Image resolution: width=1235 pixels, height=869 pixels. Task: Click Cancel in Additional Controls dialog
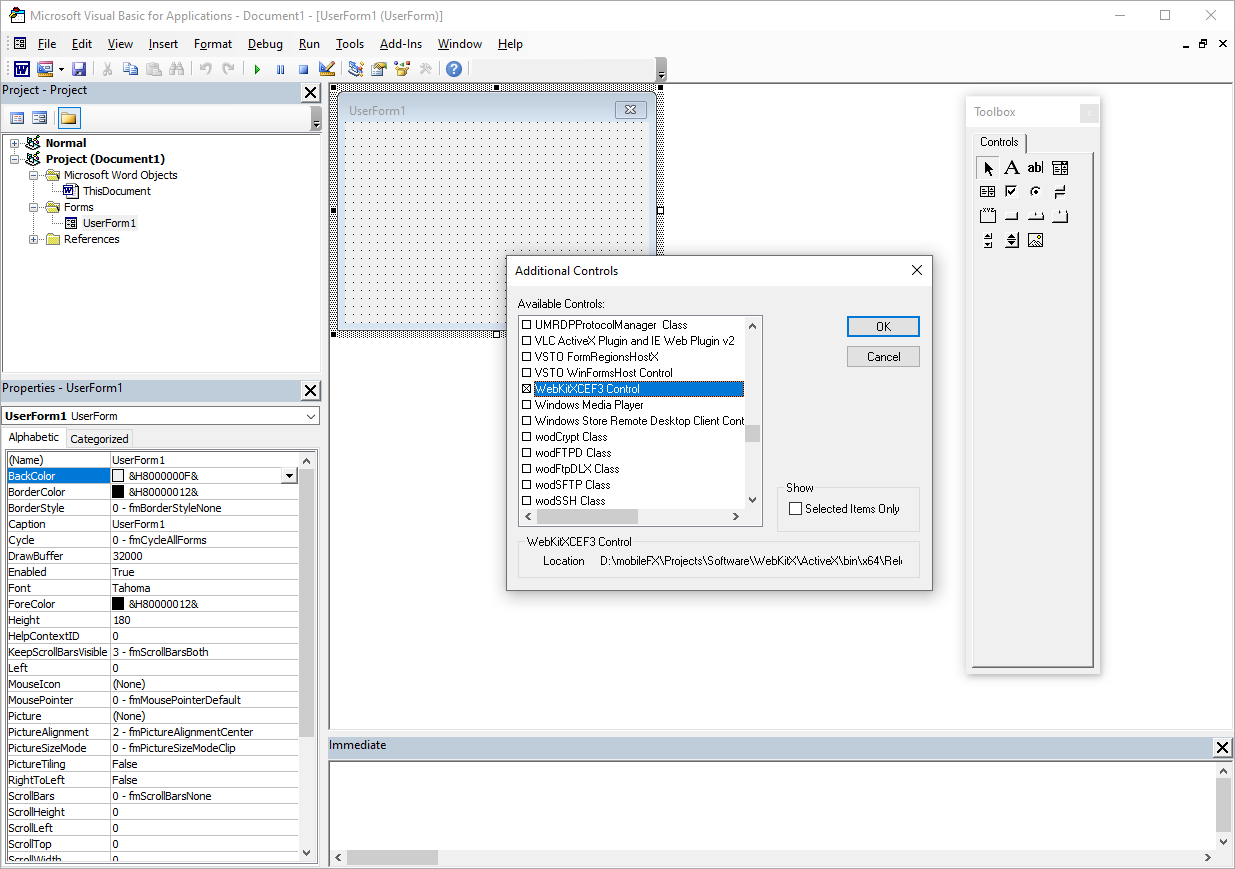pos(883,357)
